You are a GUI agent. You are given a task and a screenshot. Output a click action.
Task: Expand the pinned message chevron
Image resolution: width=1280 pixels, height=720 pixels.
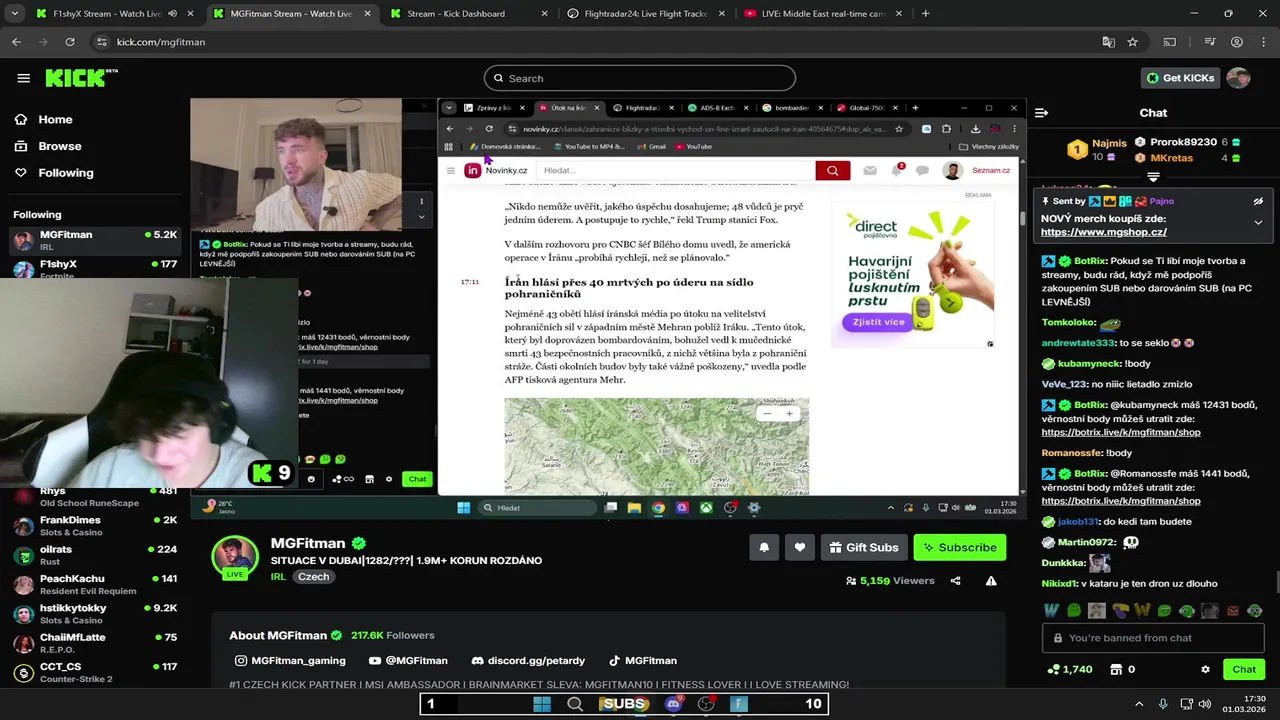click(x=1258, y=222)
